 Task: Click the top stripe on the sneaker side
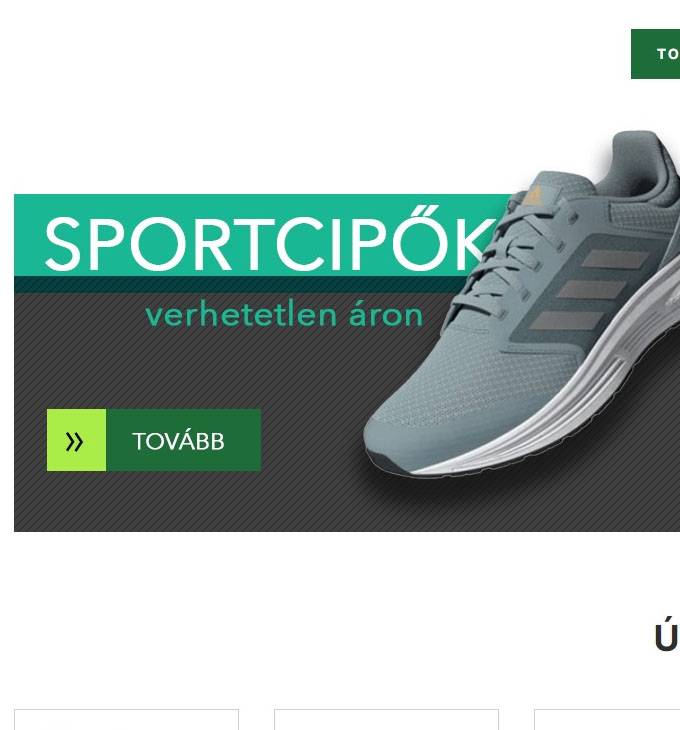click(615, 259)
